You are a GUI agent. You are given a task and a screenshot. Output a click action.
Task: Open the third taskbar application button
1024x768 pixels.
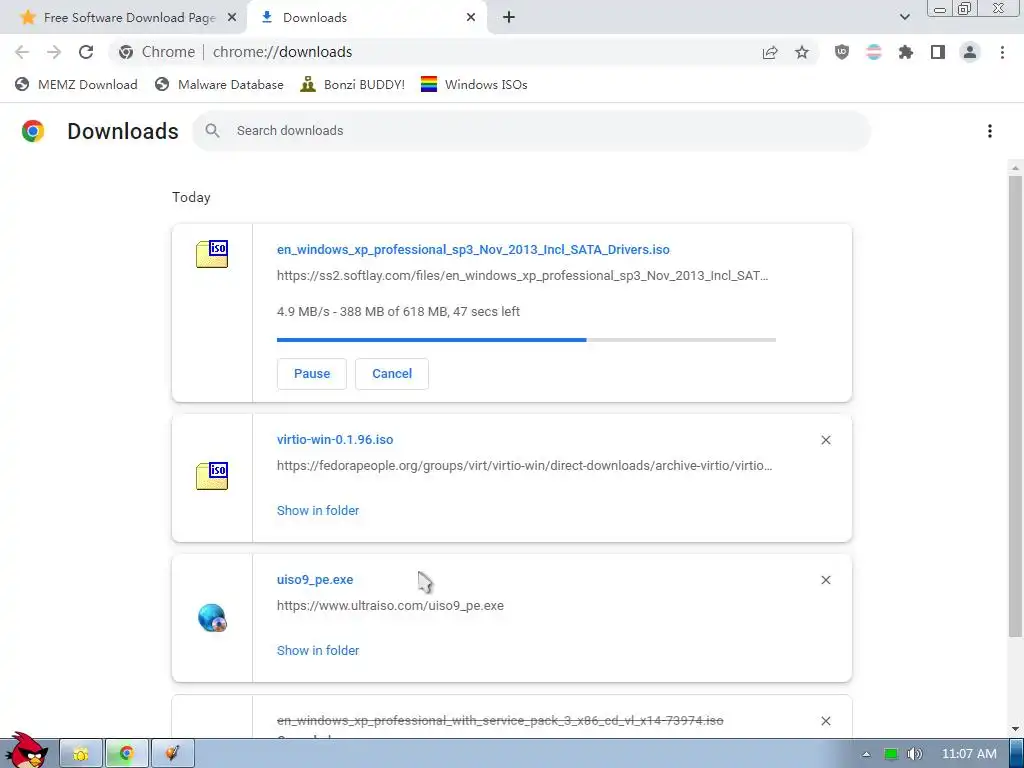172,754
